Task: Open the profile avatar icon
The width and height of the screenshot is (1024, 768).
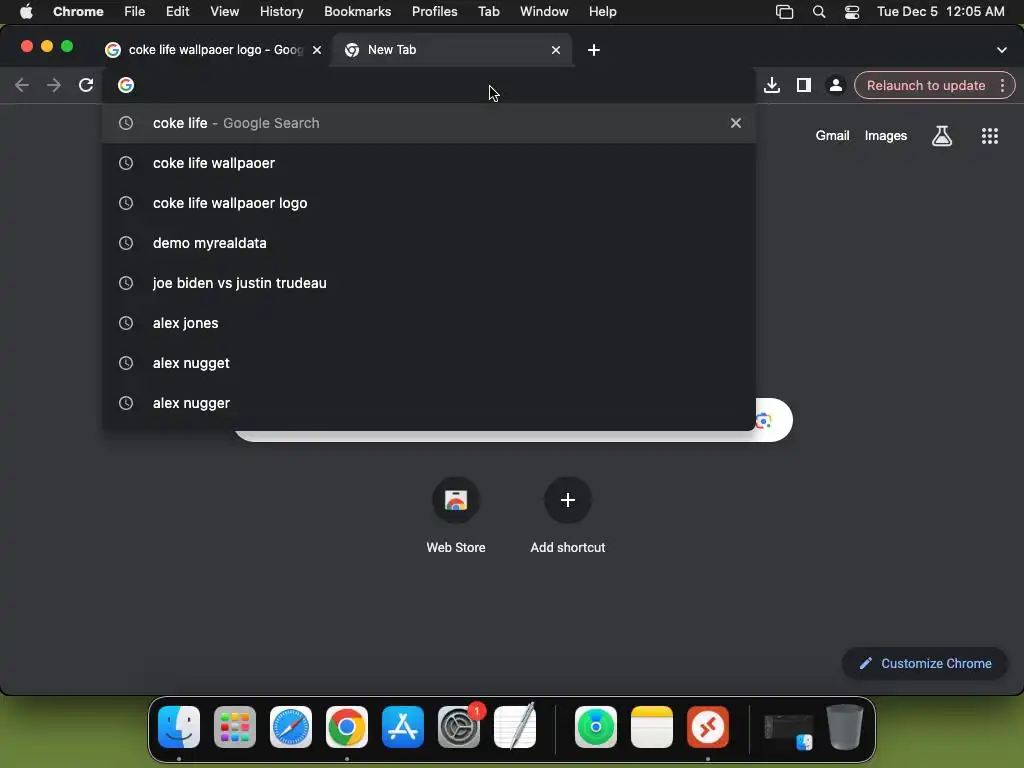Action: pos(835,85)
